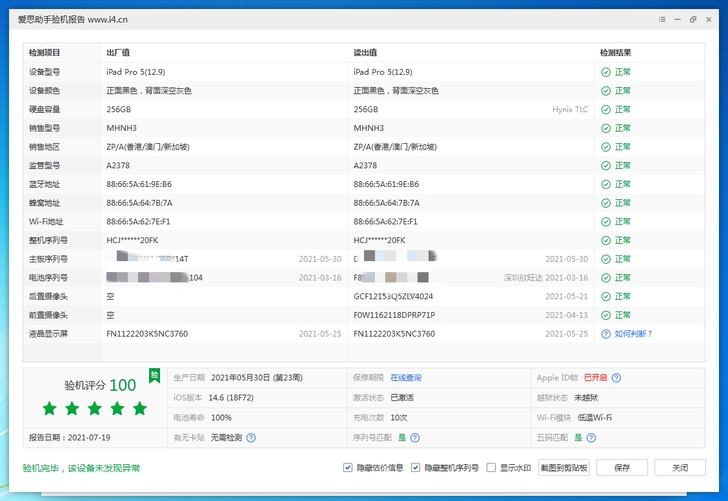Click the green check icon in 整机序列号 row
The image size is (728, 501).
coord(606,241)
